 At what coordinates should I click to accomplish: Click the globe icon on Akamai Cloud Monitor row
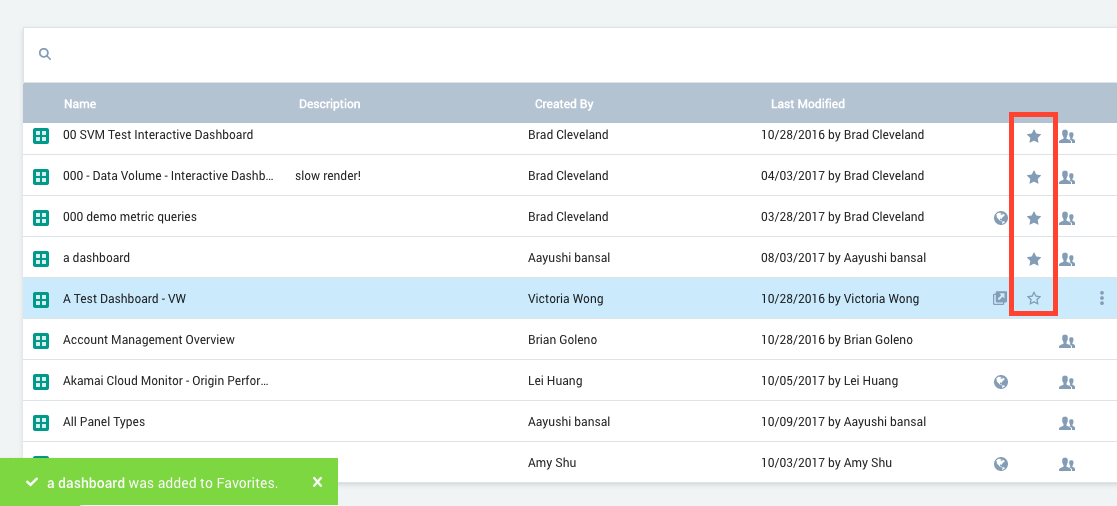tap(1000, 382)
